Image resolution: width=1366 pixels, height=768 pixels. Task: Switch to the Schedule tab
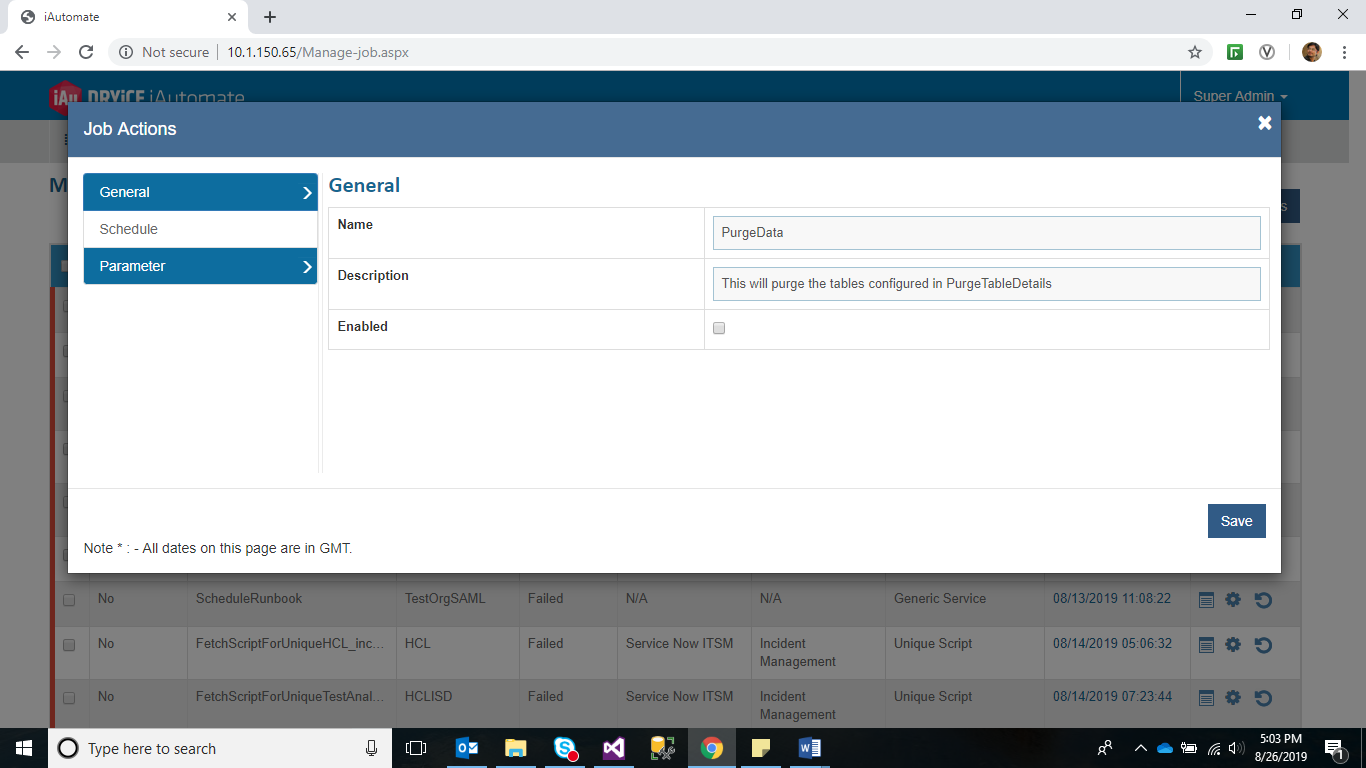coord(200,229)
